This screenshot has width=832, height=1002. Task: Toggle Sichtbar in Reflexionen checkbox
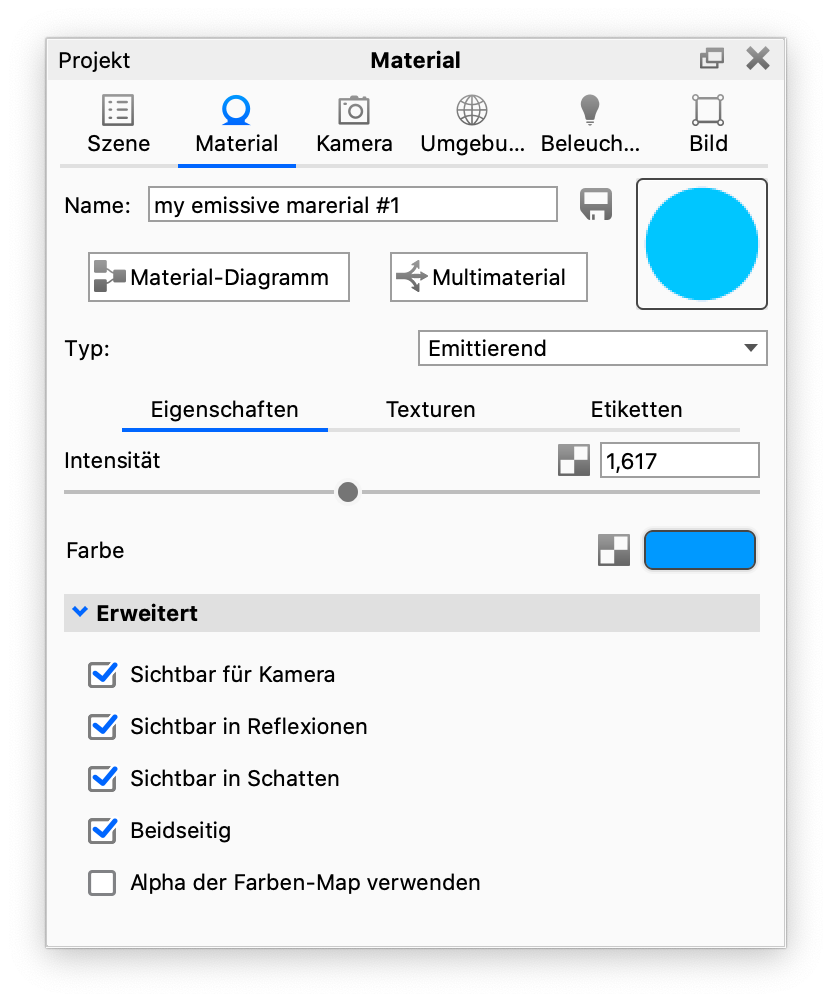point(102,727)
